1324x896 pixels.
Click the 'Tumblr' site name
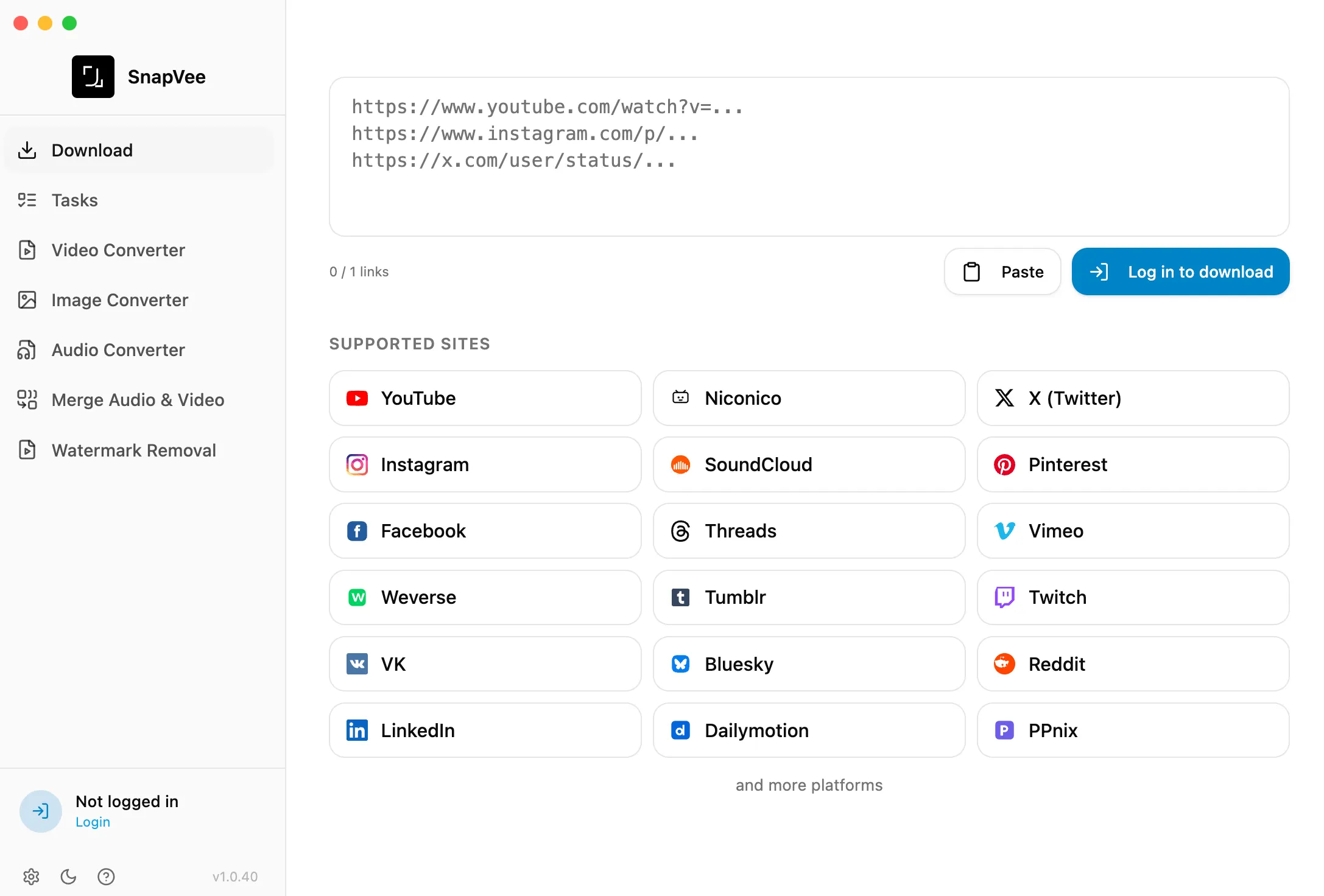tap(735, 597)
